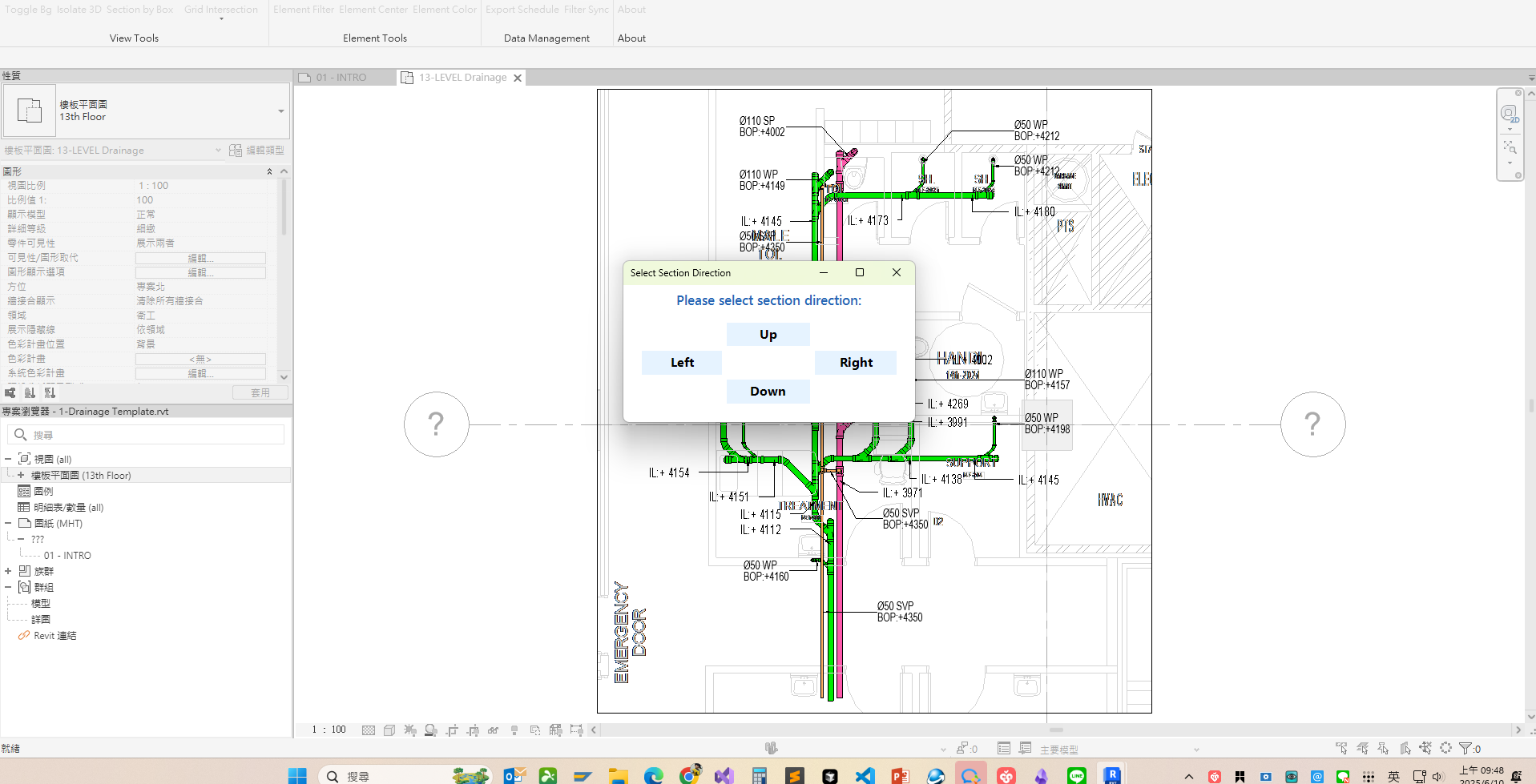Expand the 樓板平面圖 (13th Floor) tree node
This screenshot has height=784, width=1536.
pos(21,475)
